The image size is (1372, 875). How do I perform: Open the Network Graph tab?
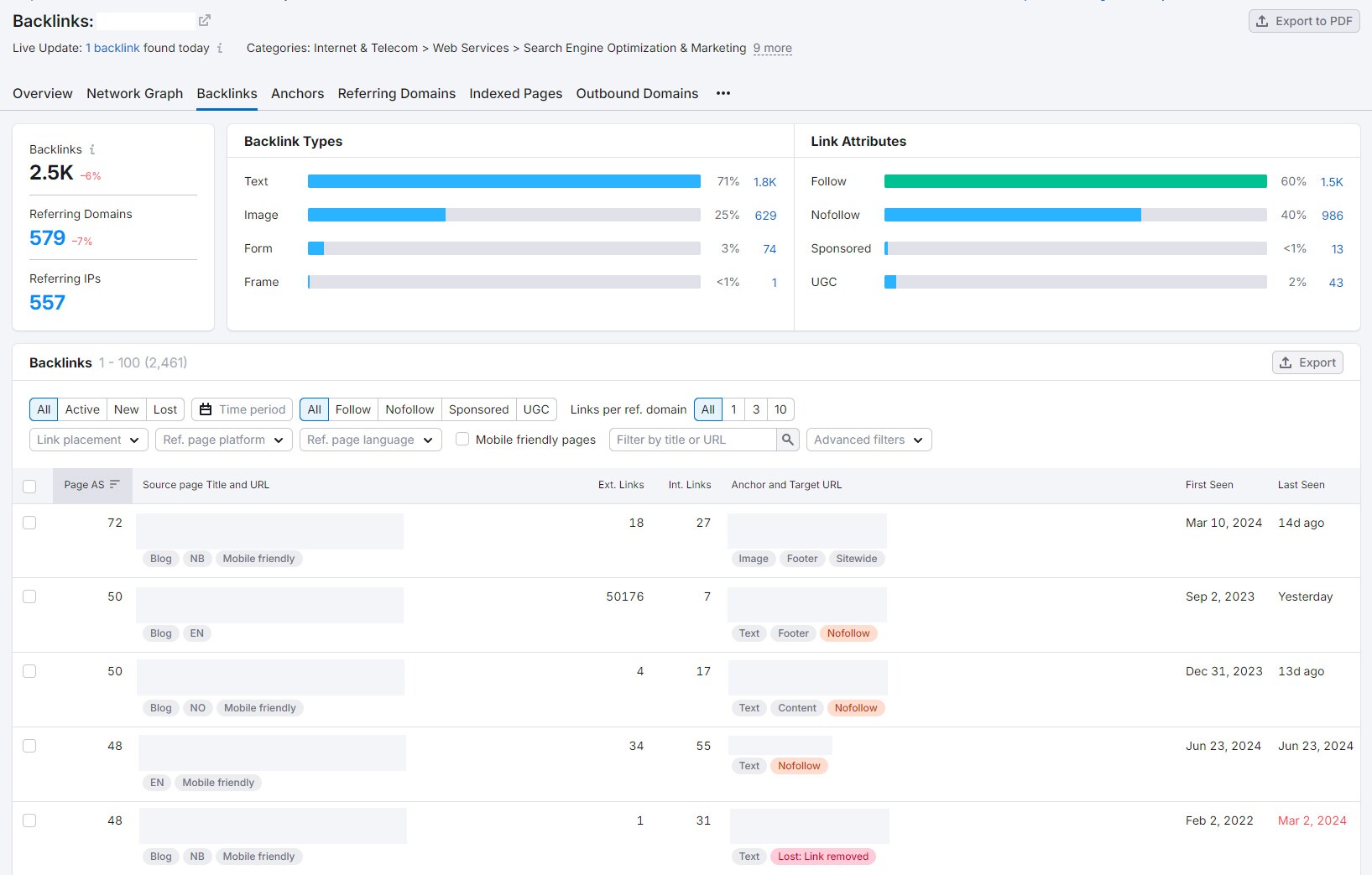click(134, 93)
